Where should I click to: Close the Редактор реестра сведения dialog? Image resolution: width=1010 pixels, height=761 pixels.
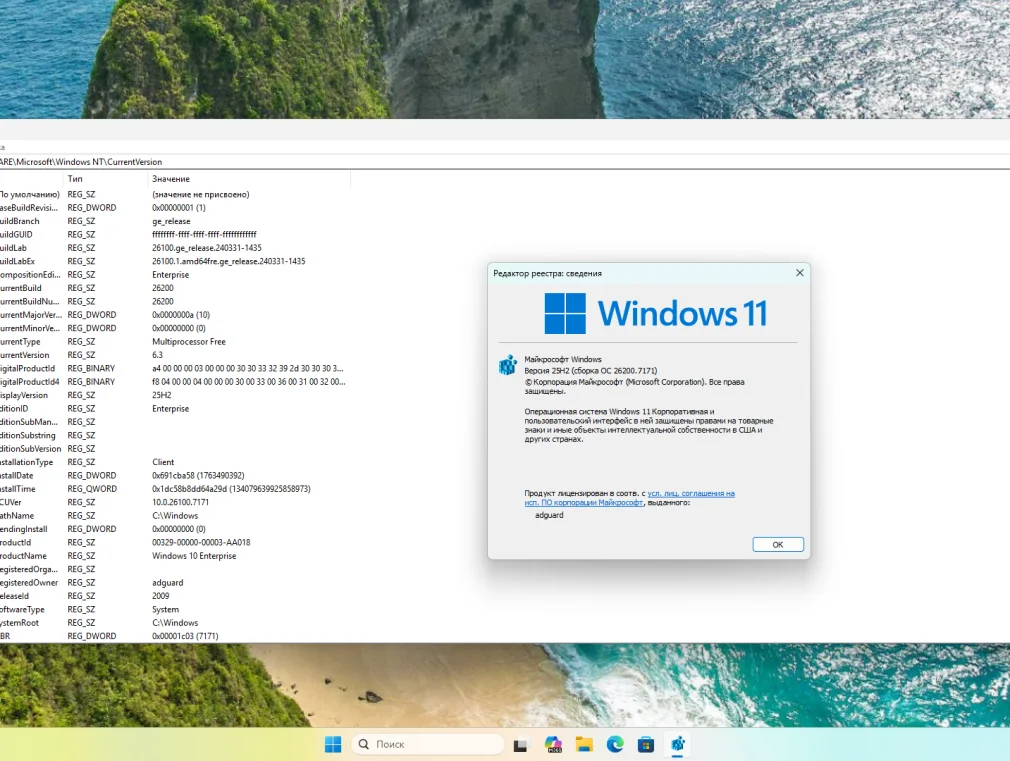799,272
